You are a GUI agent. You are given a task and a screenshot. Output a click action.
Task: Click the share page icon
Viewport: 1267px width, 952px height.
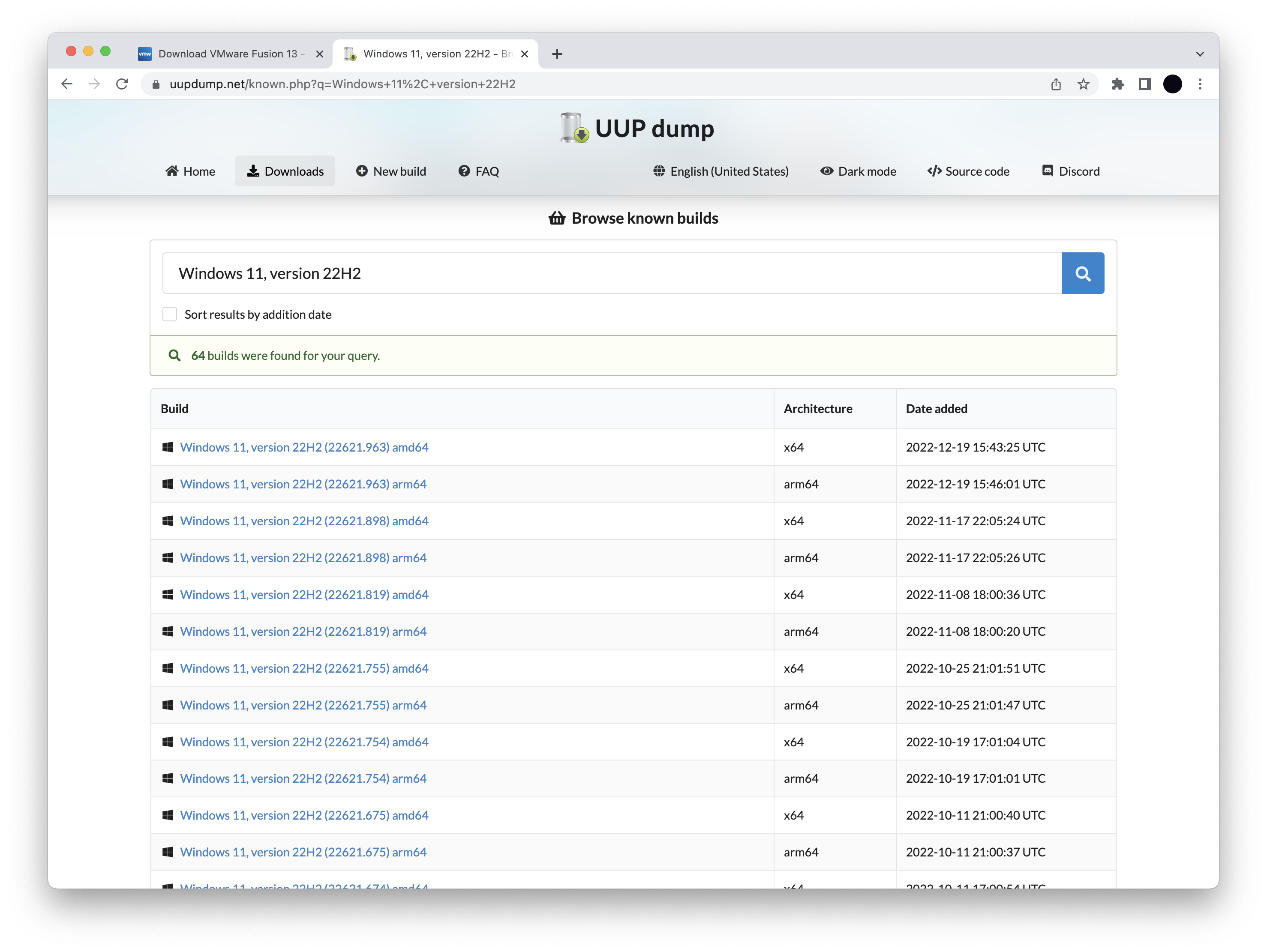pyautogui.click(x=1056, y=84)
